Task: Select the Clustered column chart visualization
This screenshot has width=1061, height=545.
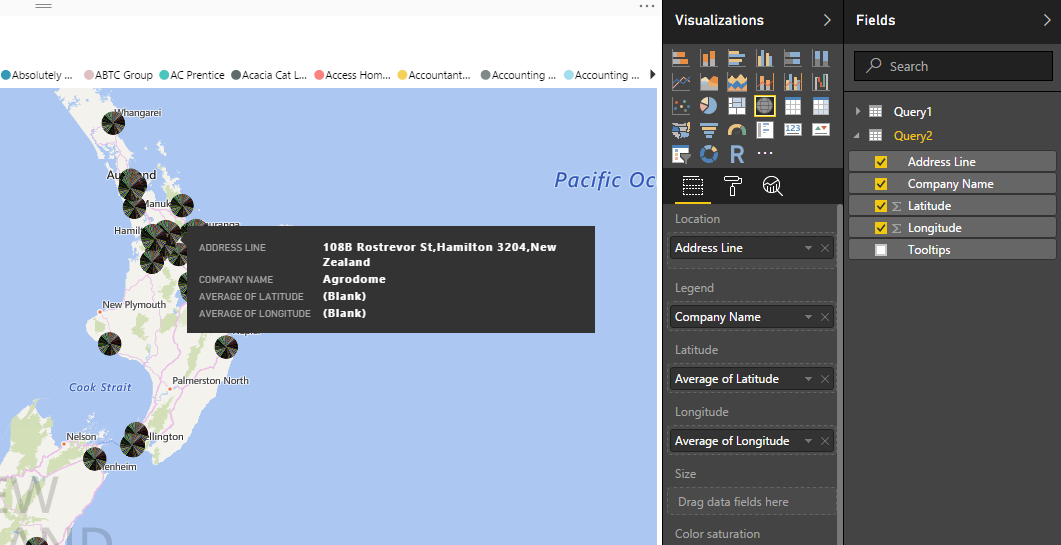Action: (x=765, y=58)
